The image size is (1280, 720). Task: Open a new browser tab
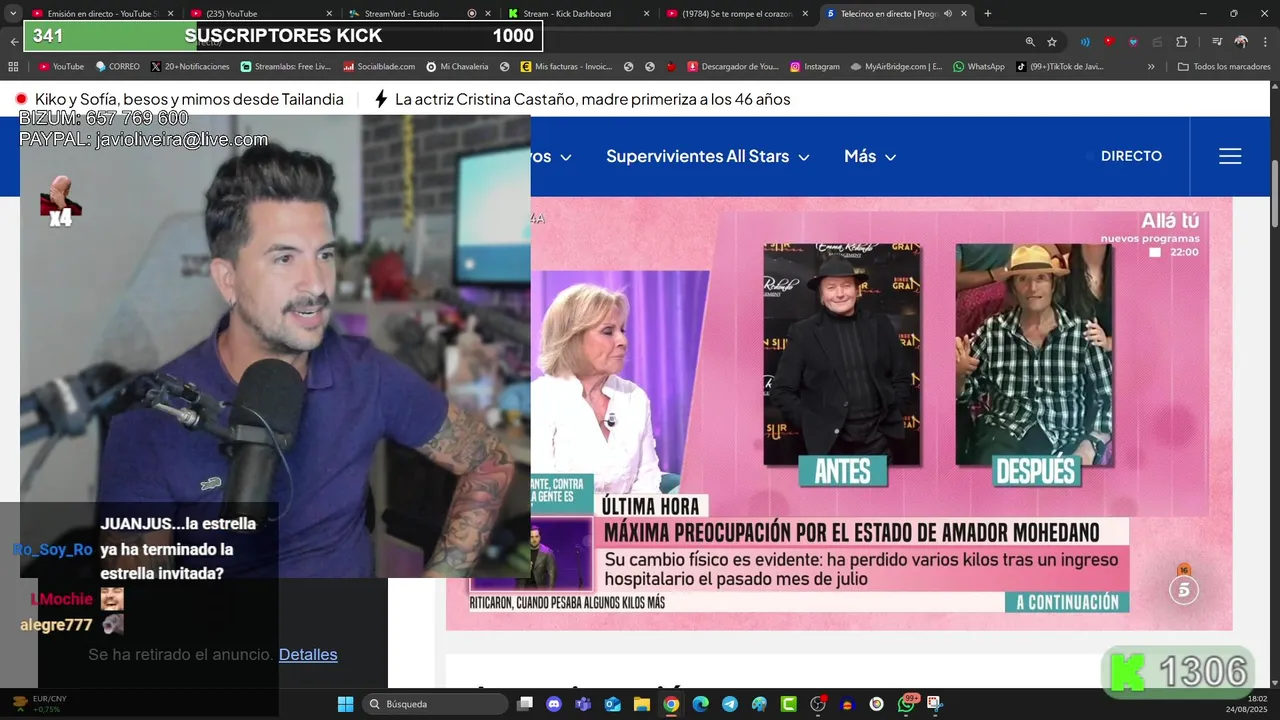988,14
